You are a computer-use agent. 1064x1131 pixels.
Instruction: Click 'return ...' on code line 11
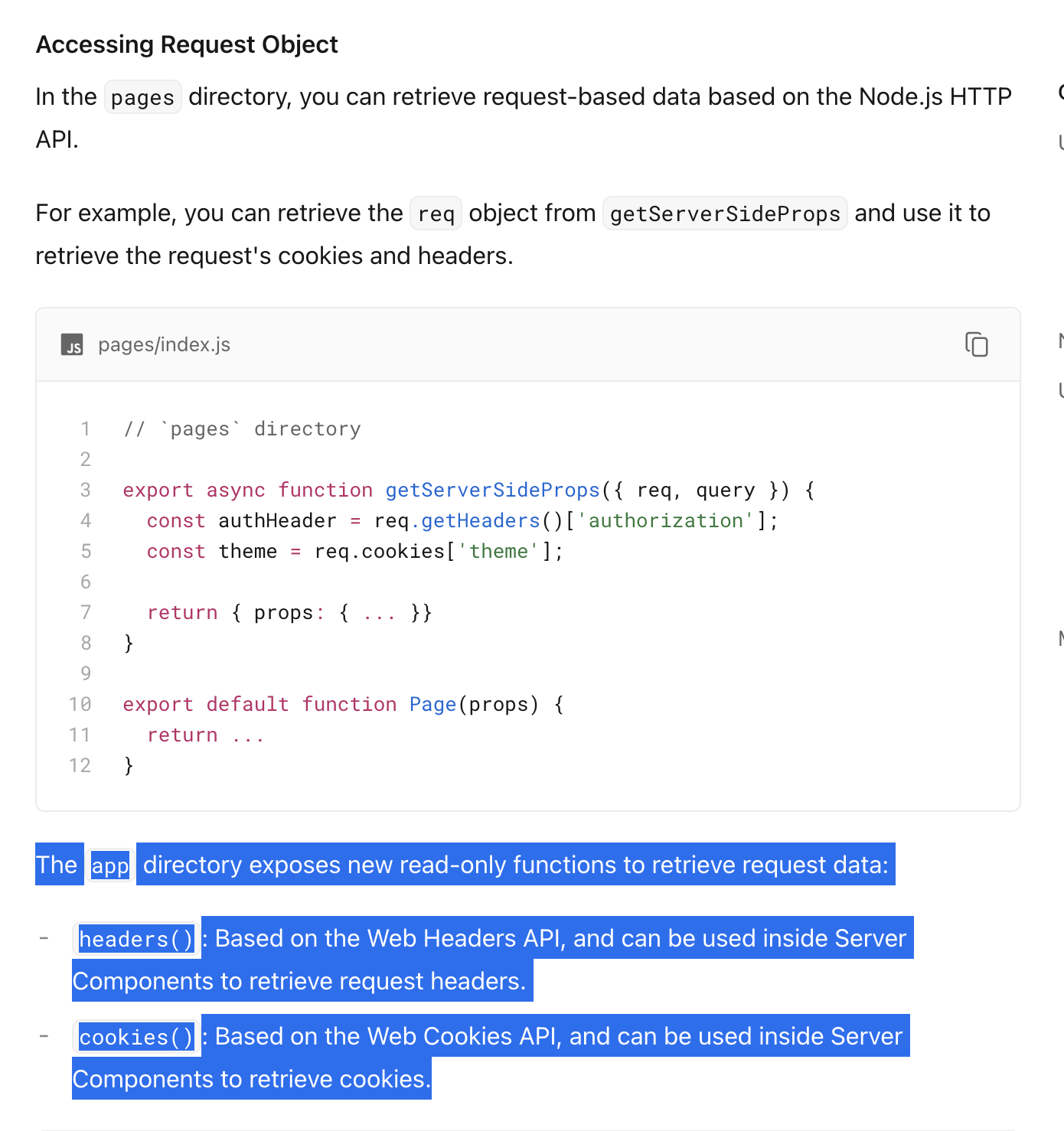click(x=205, y=735)
